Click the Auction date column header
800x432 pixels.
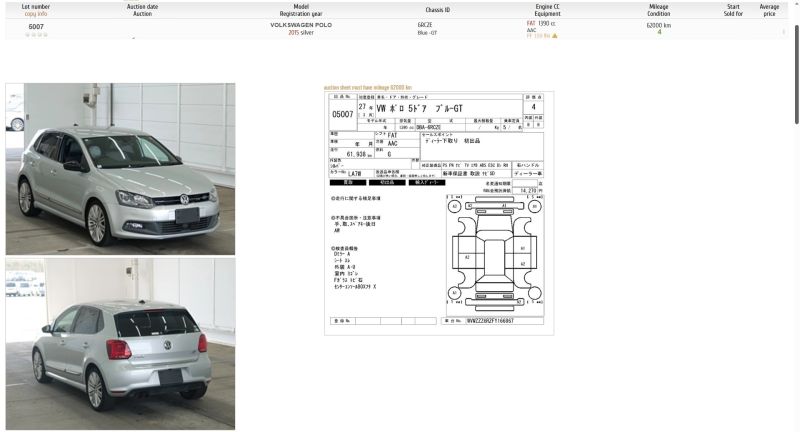pos(142,7)
